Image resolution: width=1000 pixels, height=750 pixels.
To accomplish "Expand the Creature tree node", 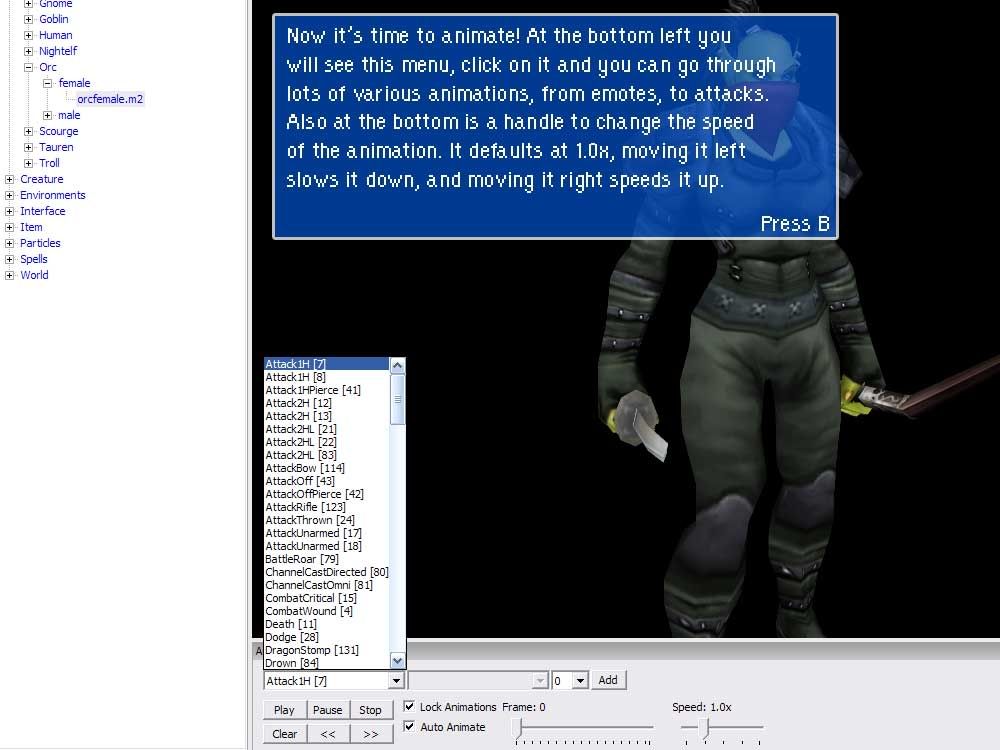I will (x=9, y=179).
